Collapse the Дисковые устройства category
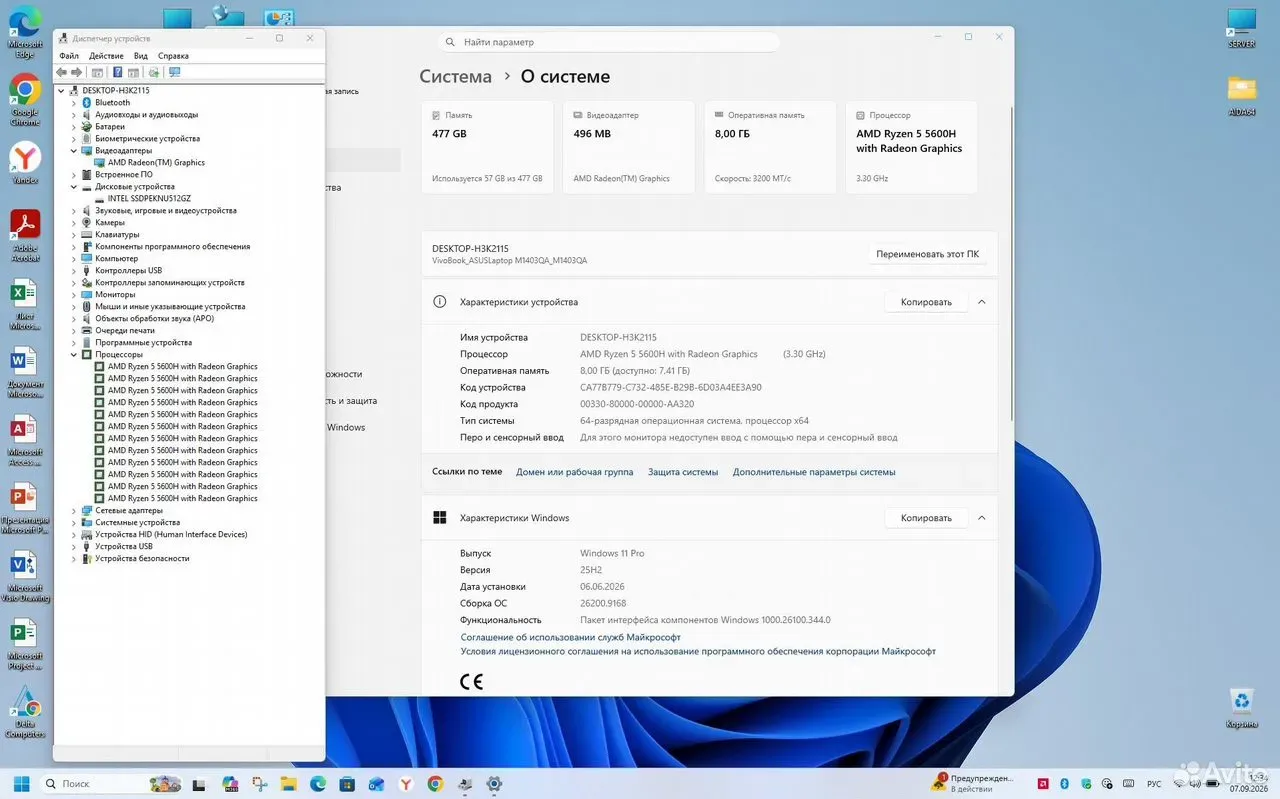 (73, 186)
